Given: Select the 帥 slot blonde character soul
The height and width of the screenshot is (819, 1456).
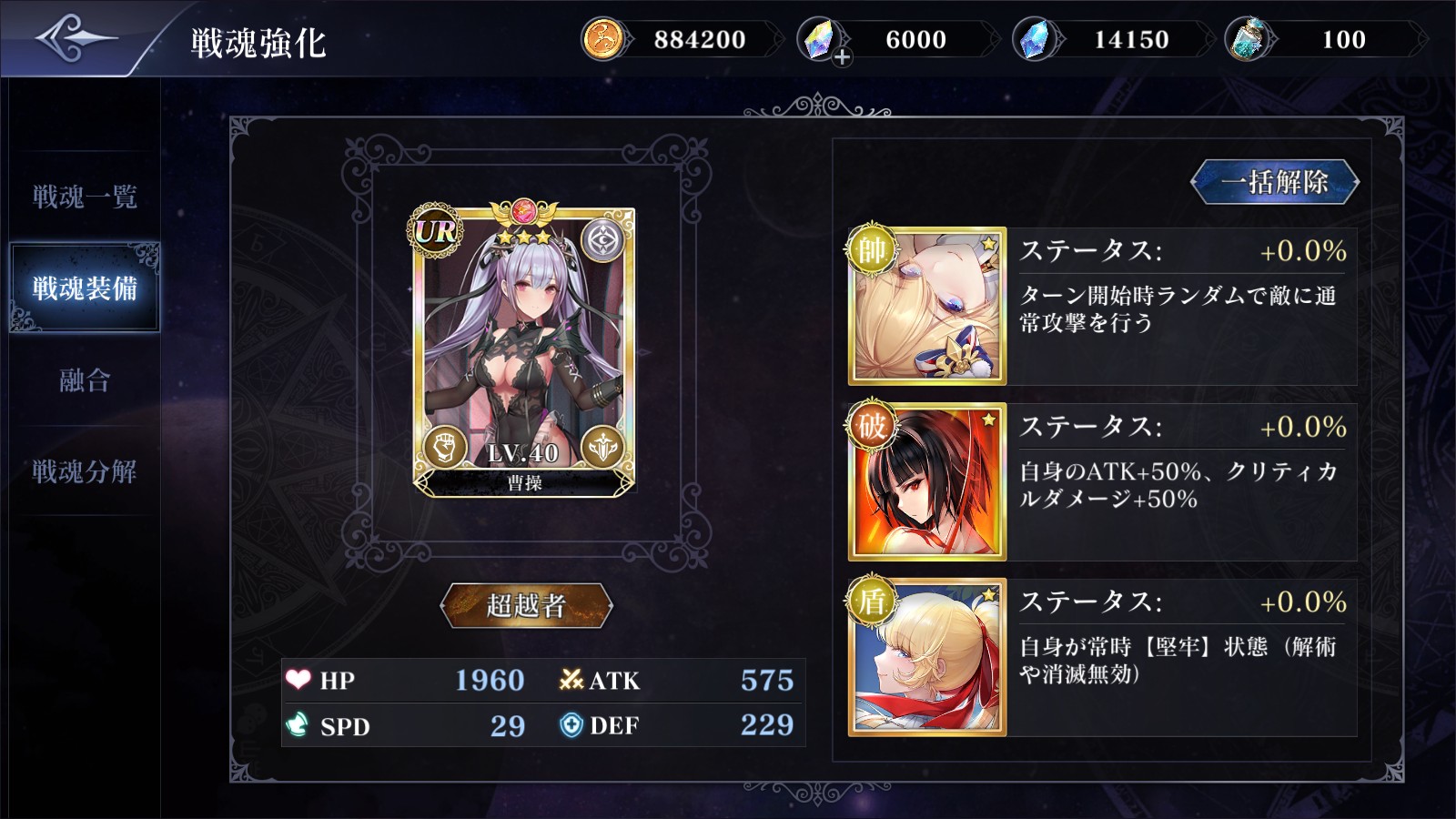Looking at the screenshot, I should coord(927,306).
